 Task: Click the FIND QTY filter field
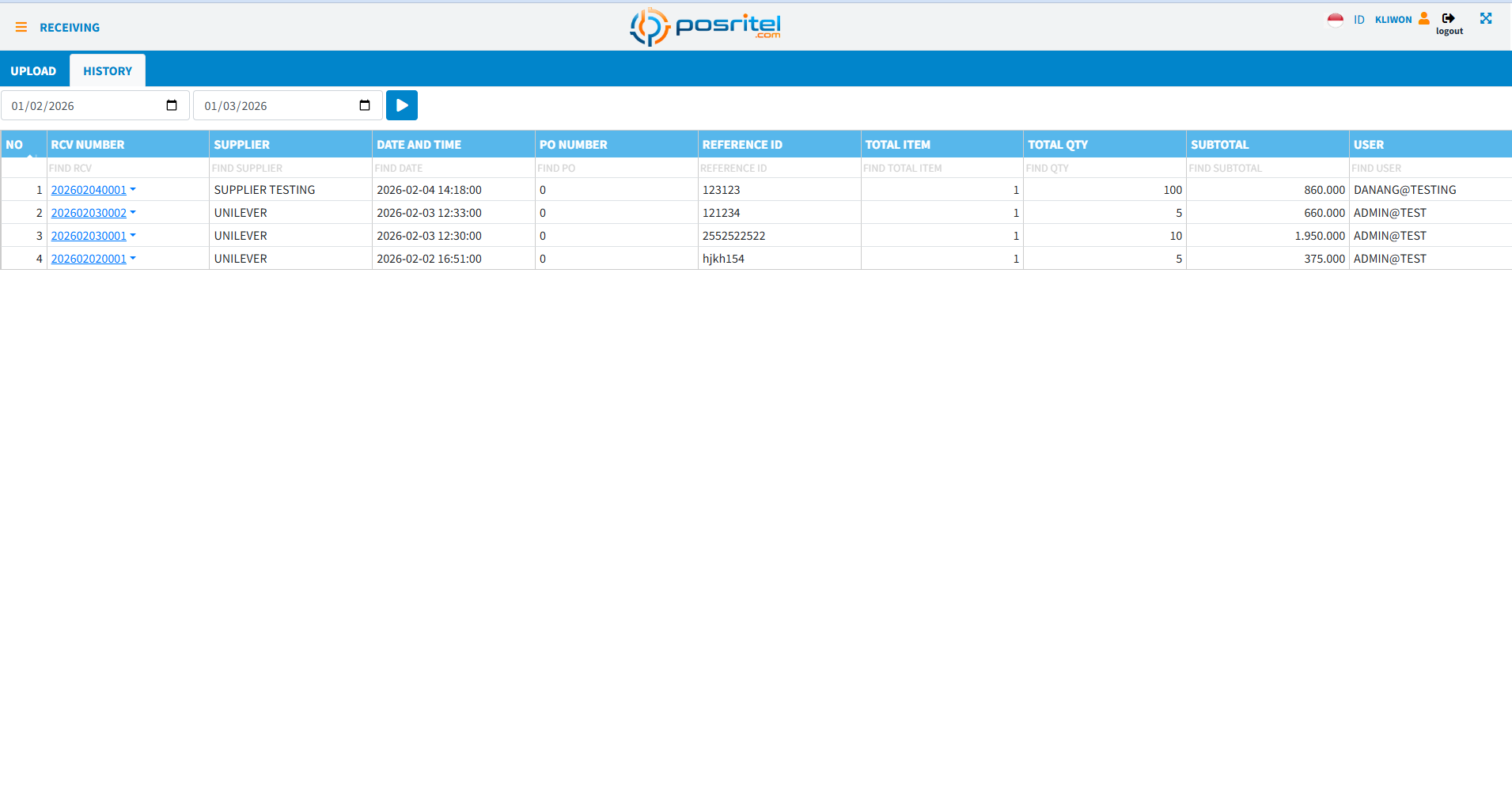(x=1105, y=168)
